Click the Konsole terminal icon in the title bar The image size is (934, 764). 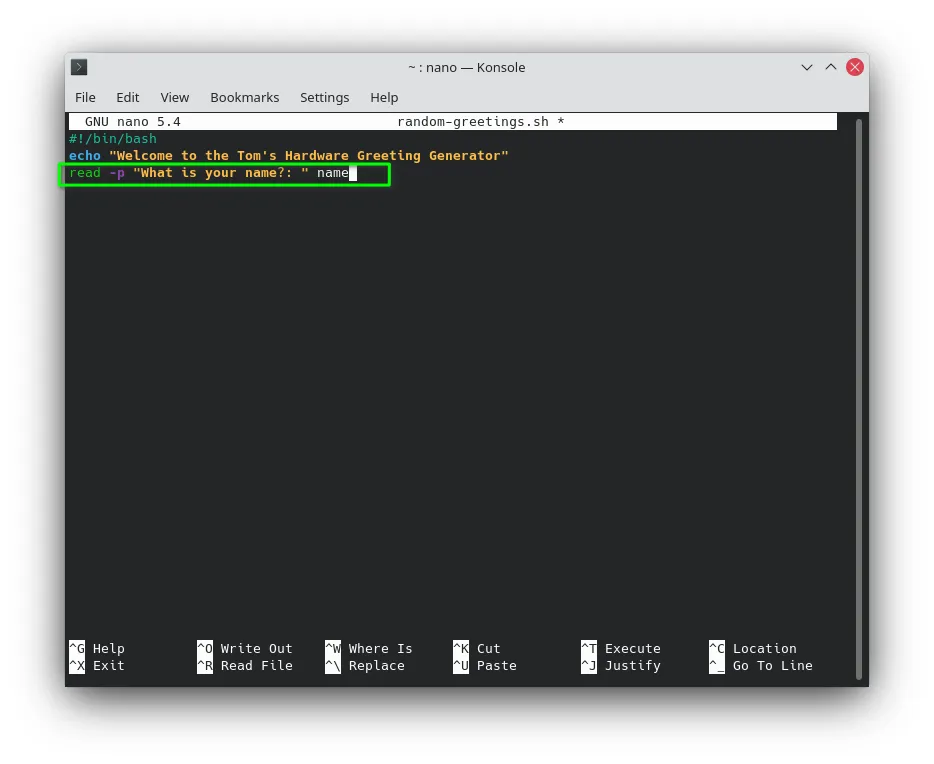click(x=79, y=67)
